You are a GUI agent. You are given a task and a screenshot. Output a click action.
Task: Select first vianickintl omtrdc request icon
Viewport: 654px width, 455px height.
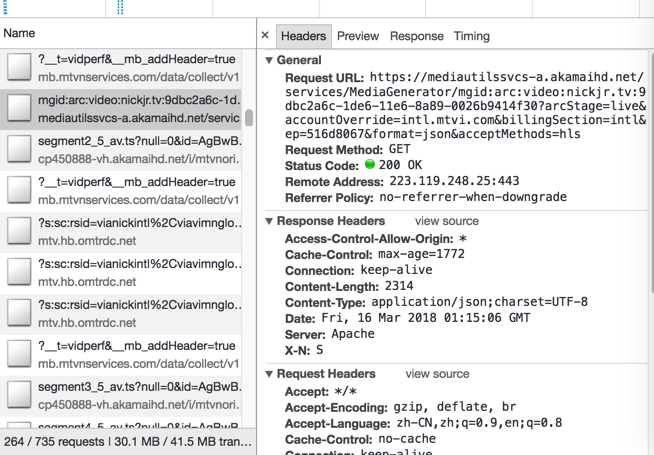click(19, 231)
